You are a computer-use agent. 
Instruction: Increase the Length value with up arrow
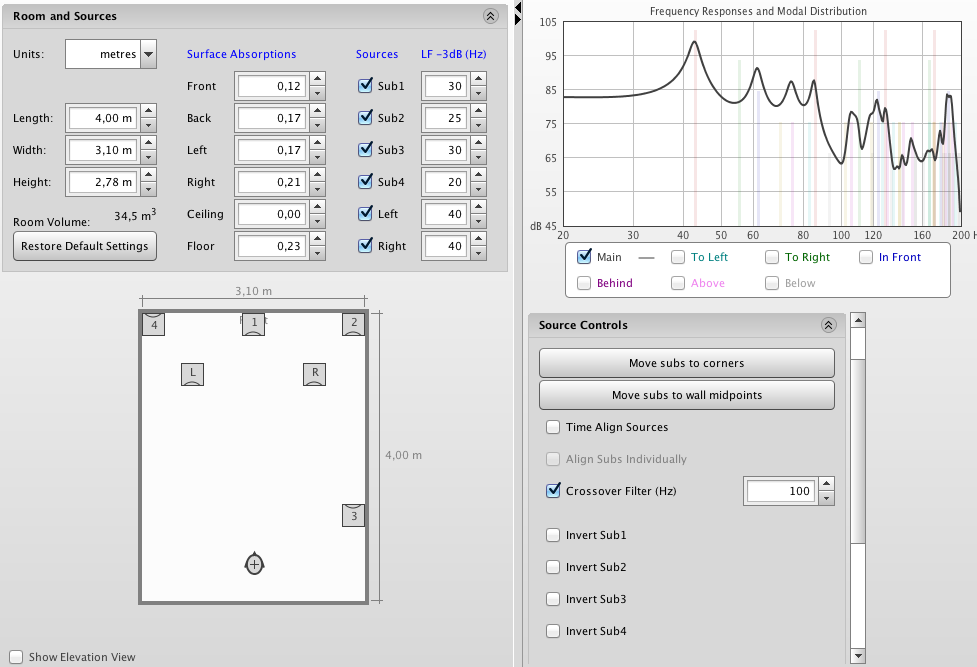point(148,111)
